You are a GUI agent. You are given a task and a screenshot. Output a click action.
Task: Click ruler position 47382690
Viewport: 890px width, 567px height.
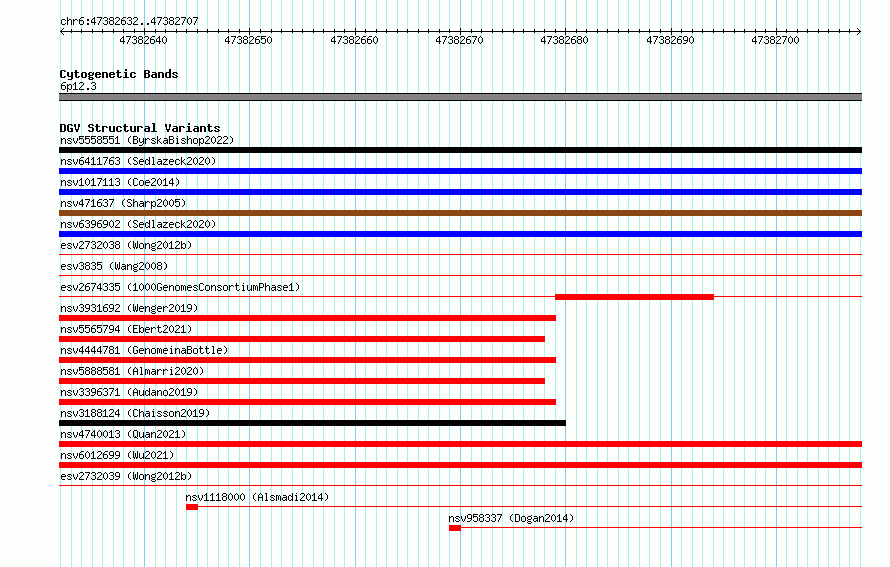(x=670, y=40)
